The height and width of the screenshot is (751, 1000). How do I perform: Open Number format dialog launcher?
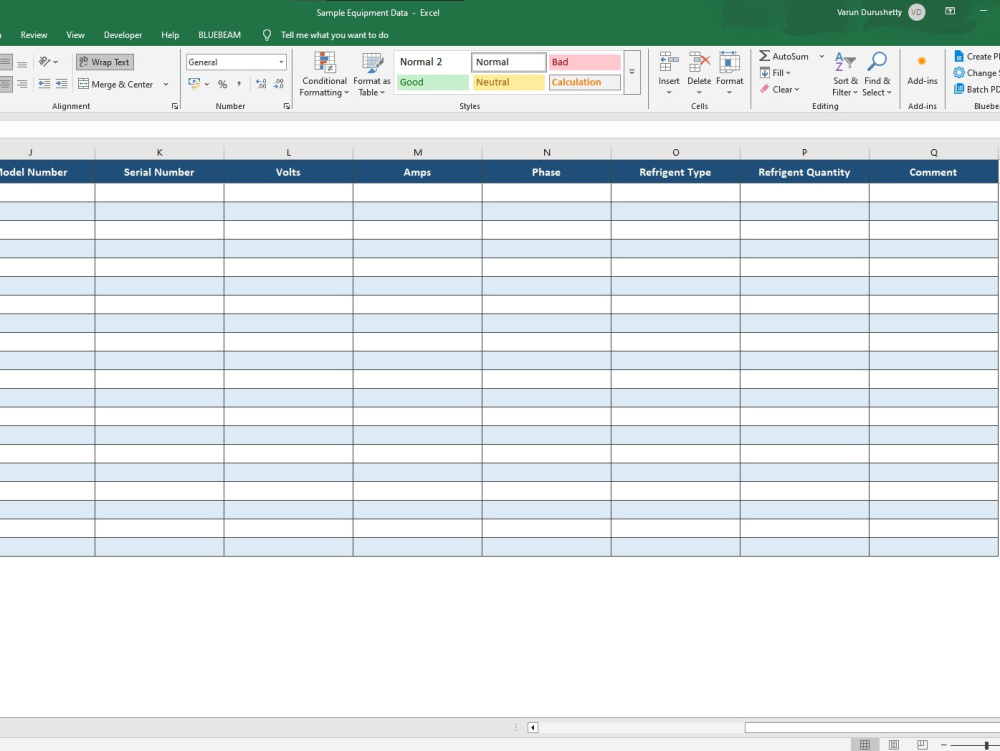286,106
